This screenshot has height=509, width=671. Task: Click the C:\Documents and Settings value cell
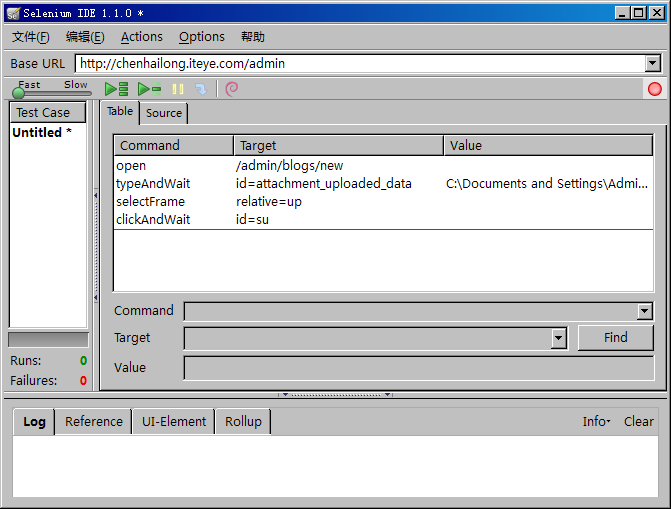click(x=547, y=184)
